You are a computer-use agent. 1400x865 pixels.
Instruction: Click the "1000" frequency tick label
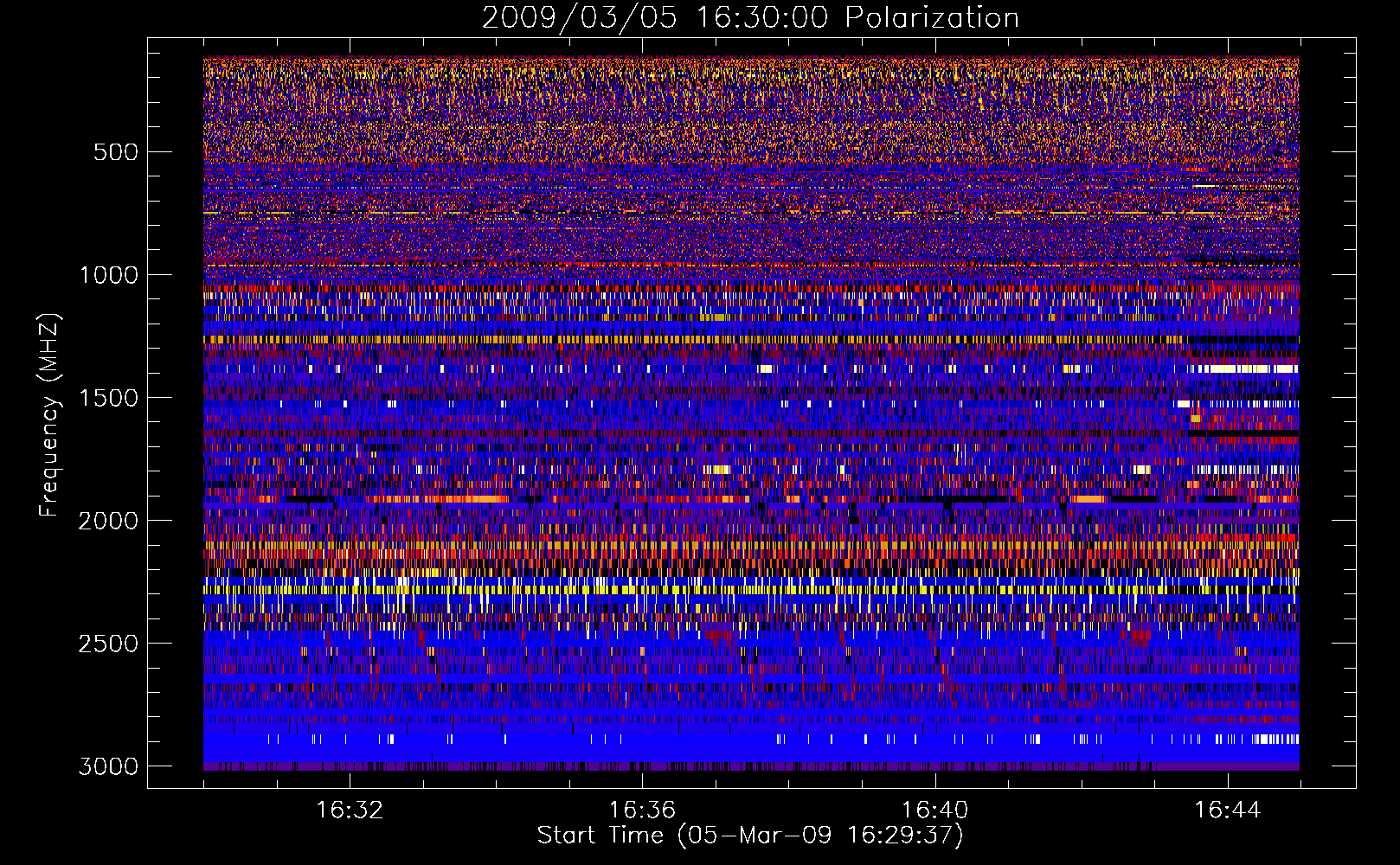(x=108, y=275)
